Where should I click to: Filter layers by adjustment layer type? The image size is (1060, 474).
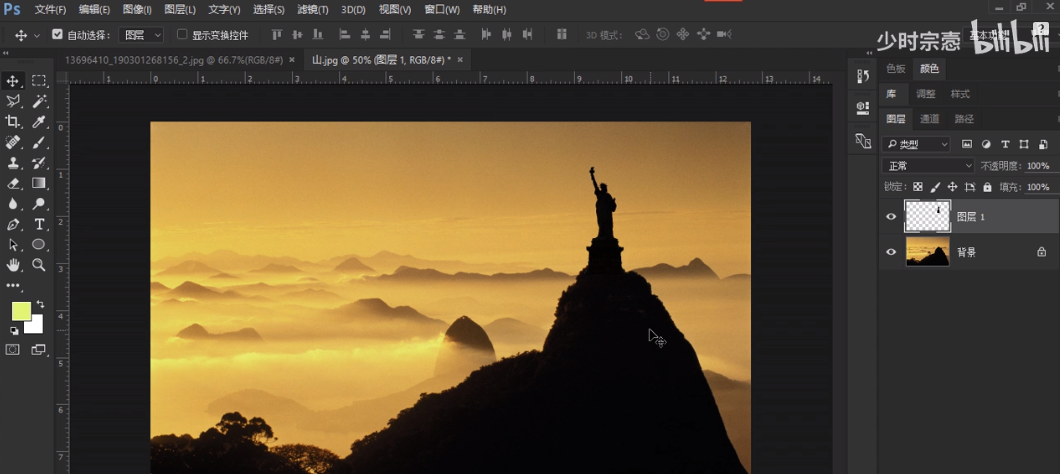point(986,144)
